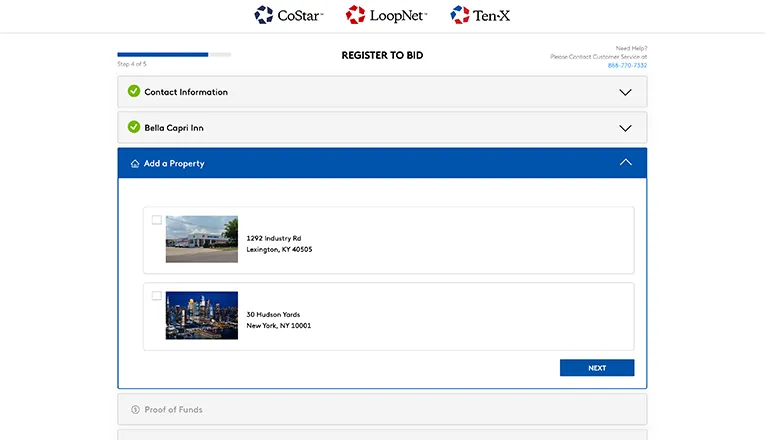The height and width of the screenshot is (440, 765).
Task: Click the house icon in Add a Property
Action: [135, 163]
